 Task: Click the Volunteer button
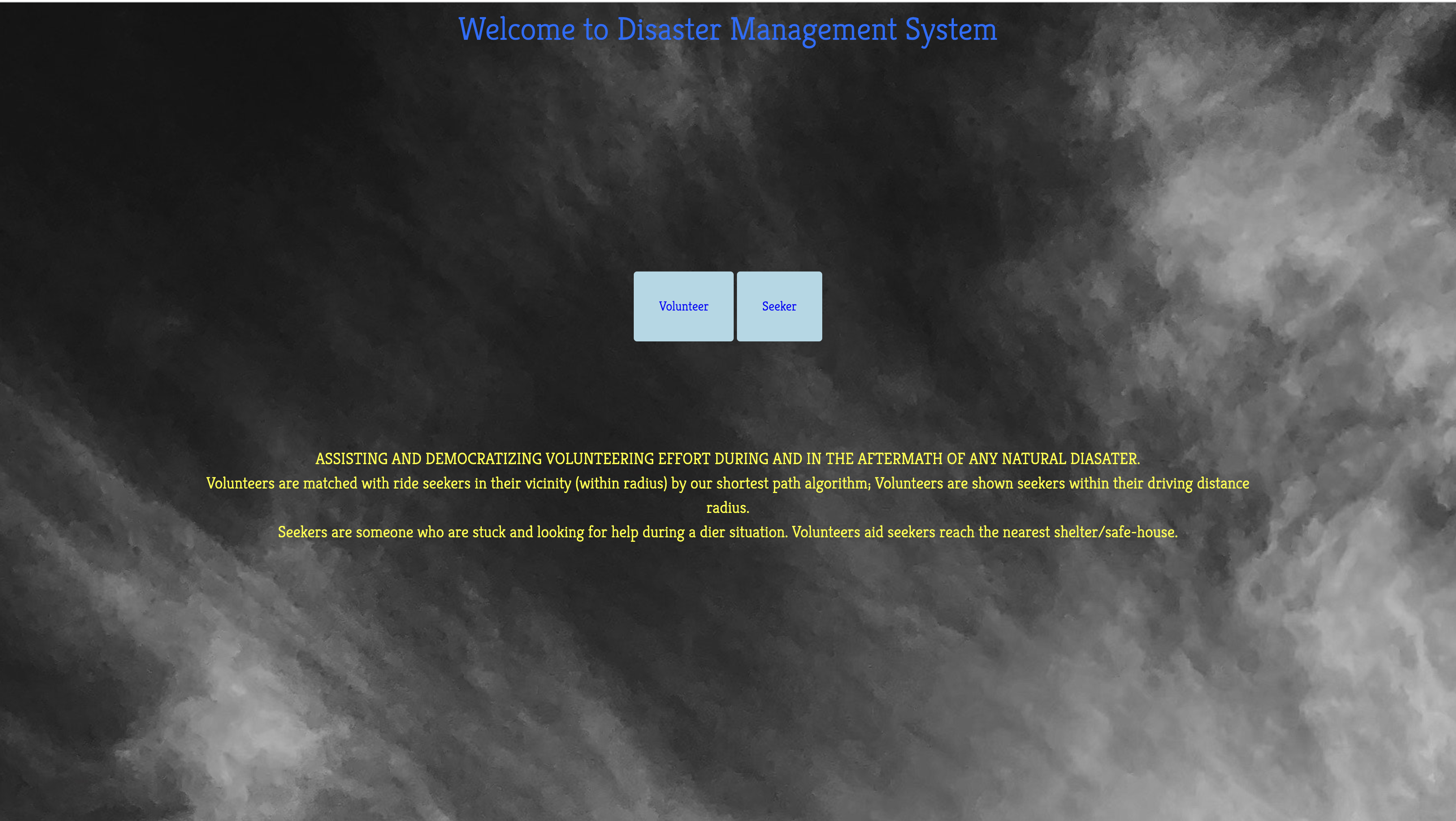tap(683, 306)
